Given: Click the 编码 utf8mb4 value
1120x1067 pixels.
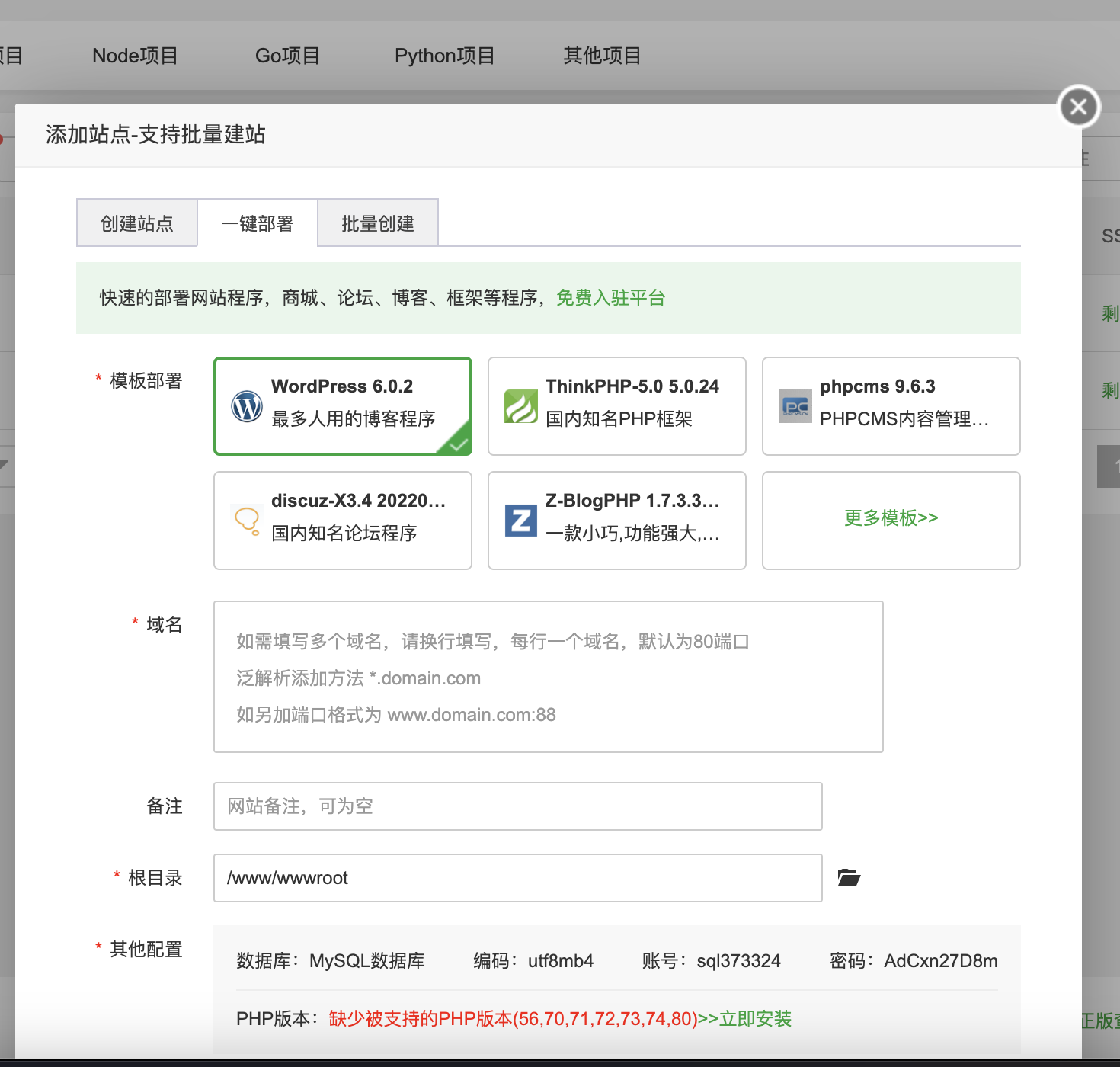Looking at the screenshot, I should (561, 961).
